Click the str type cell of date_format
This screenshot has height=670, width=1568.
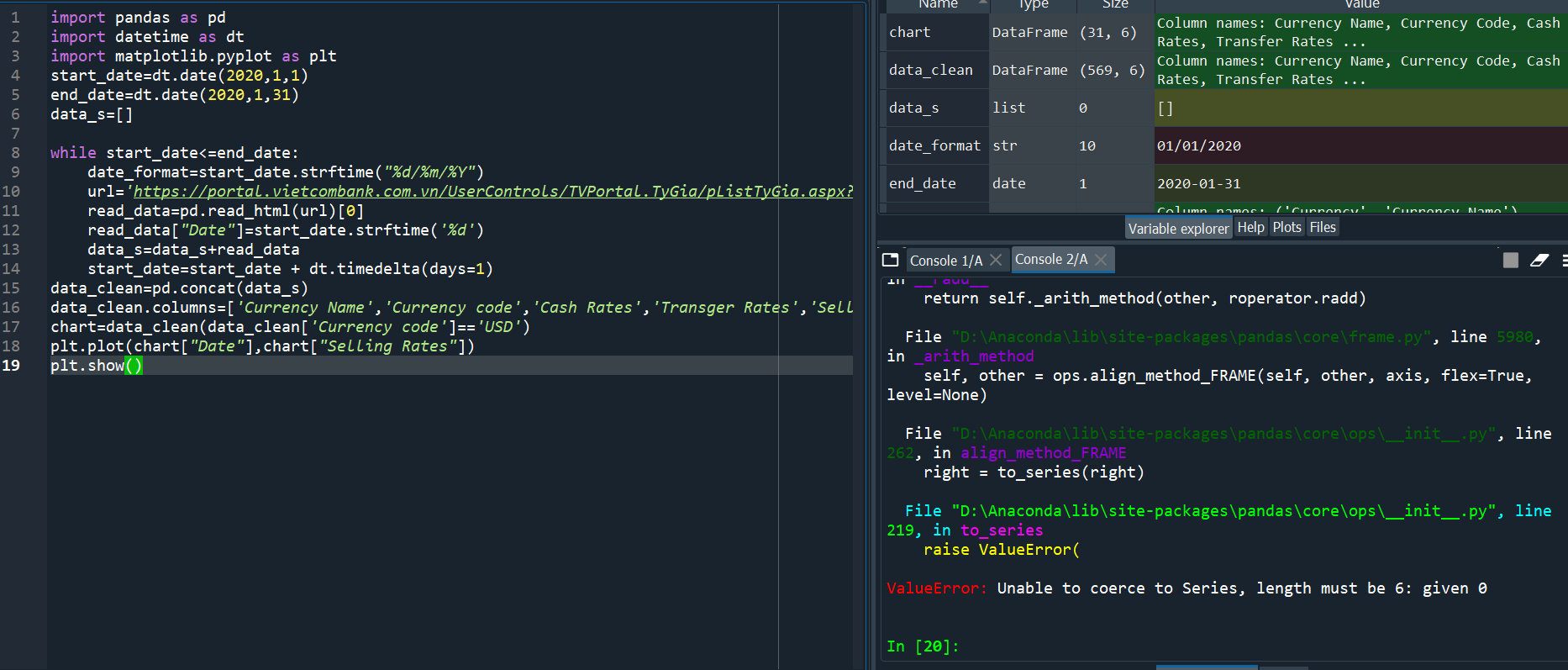point(1033,145)
